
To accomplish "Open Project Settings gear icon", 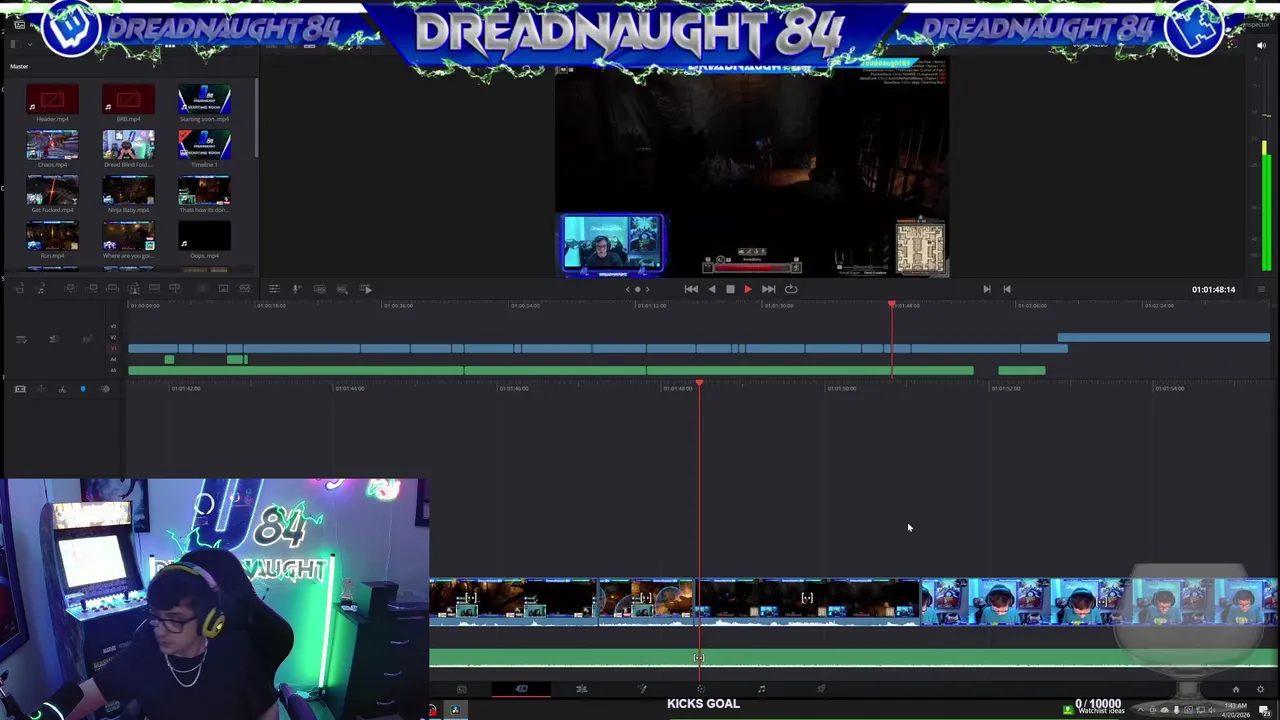I will pyautogui.click(x=1260, y=689).
